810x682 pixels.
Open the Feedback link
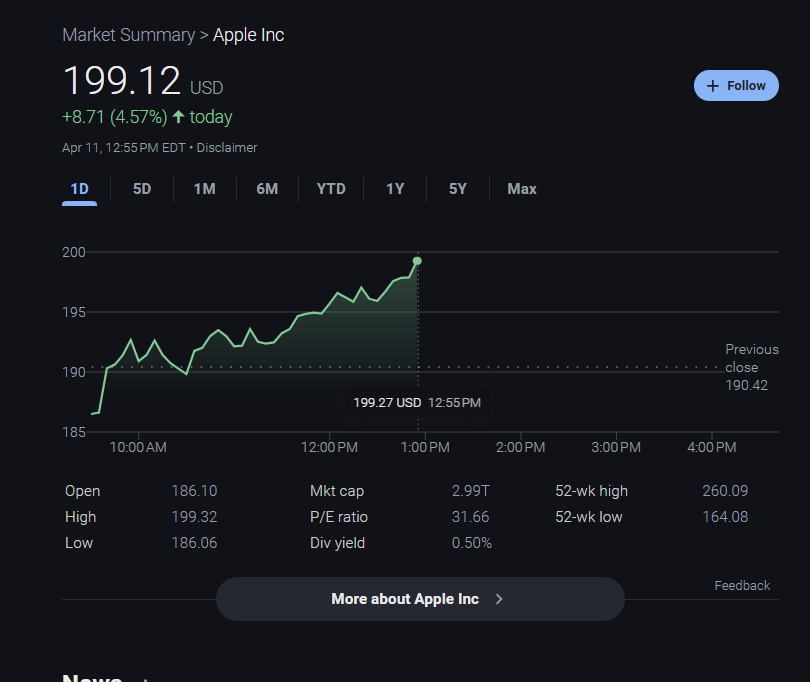coord(742,585)
